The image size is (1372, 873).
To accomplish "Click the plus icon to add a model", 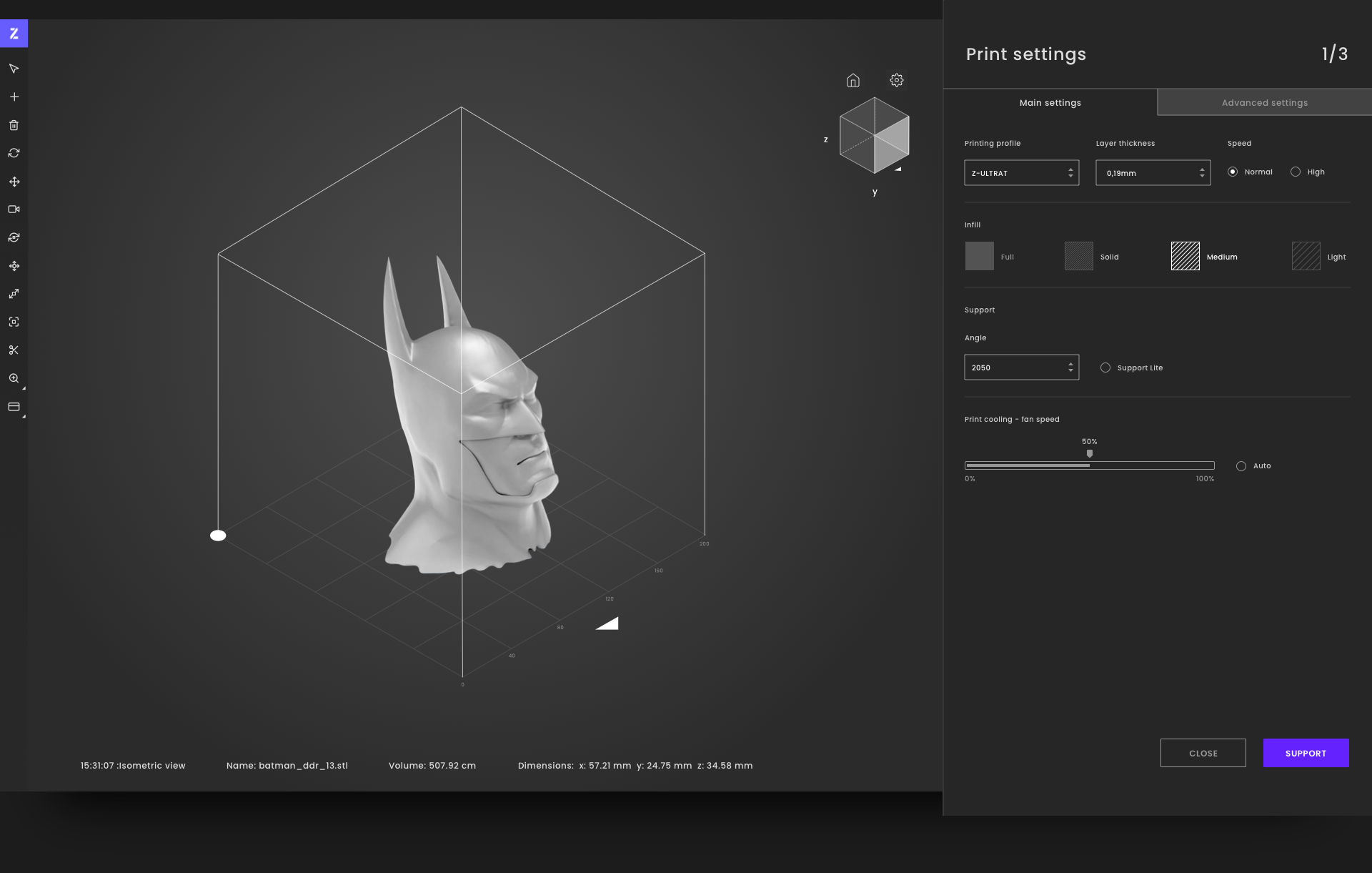I will click(x=14, y=97).
